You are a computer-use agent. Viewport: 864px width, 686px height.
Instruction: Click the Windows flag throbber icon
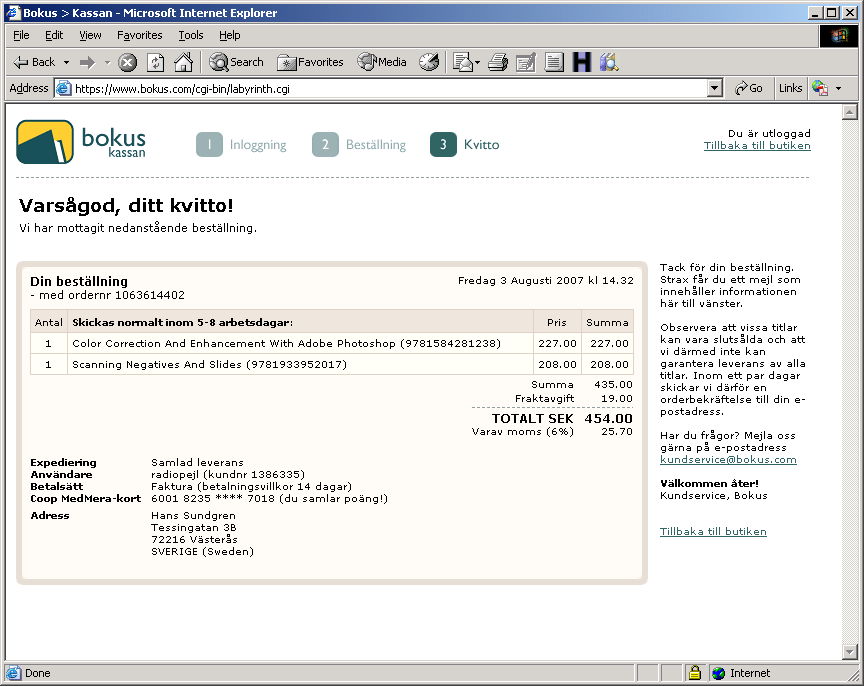tap(839, 36)
